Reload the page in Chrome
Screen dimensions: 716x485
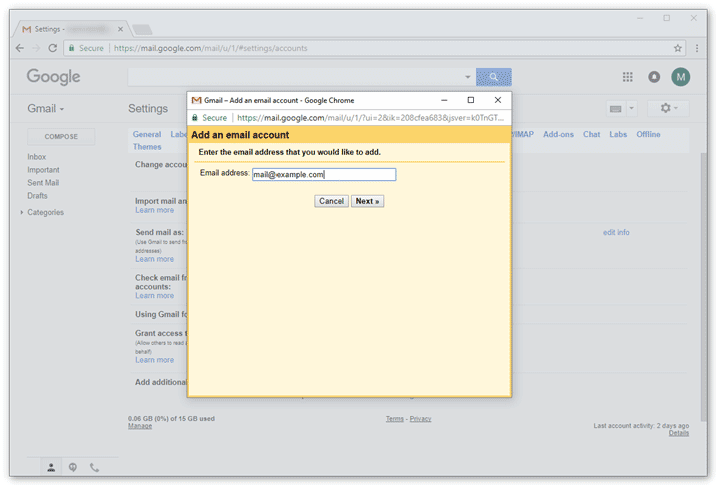(x=54, y=47)
